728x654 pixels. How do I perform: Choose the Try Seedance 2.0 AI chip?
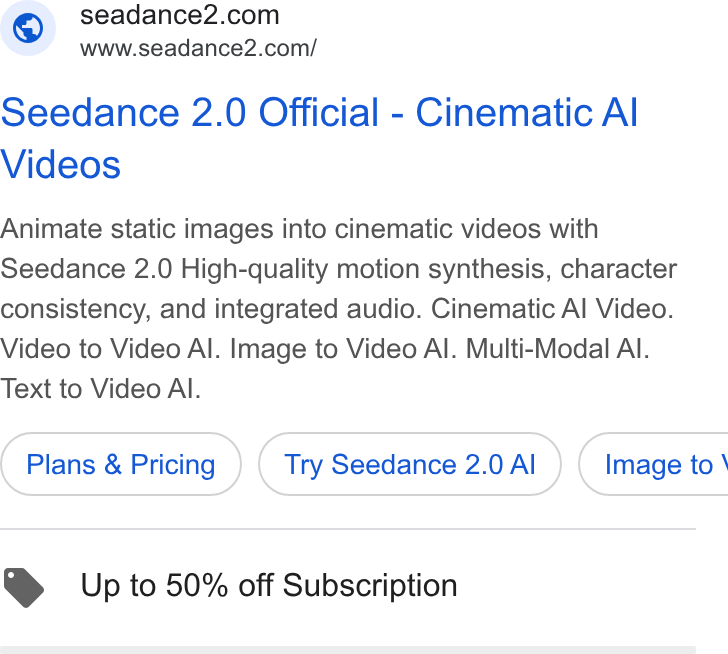[410, 464]
